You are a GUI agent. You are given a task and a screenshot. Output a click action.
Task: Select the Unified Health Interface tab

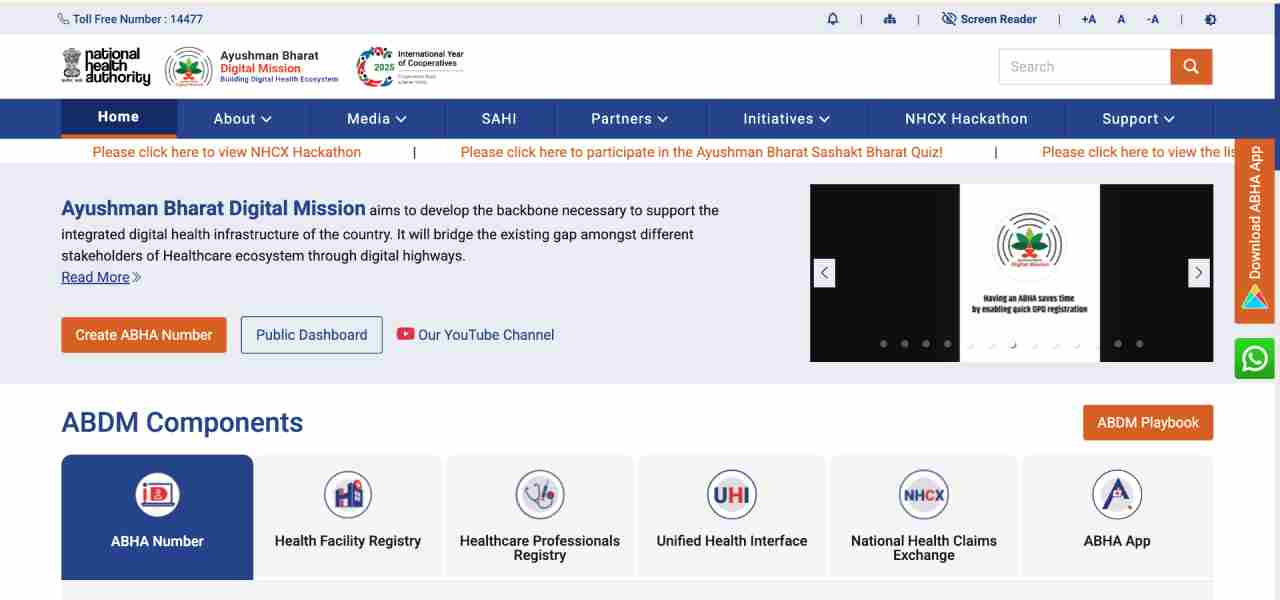tap(732, 517)
